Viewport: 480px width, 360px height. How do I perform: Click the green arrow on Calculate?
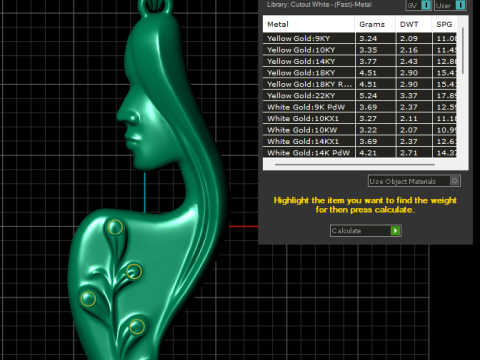coord(395,230)
